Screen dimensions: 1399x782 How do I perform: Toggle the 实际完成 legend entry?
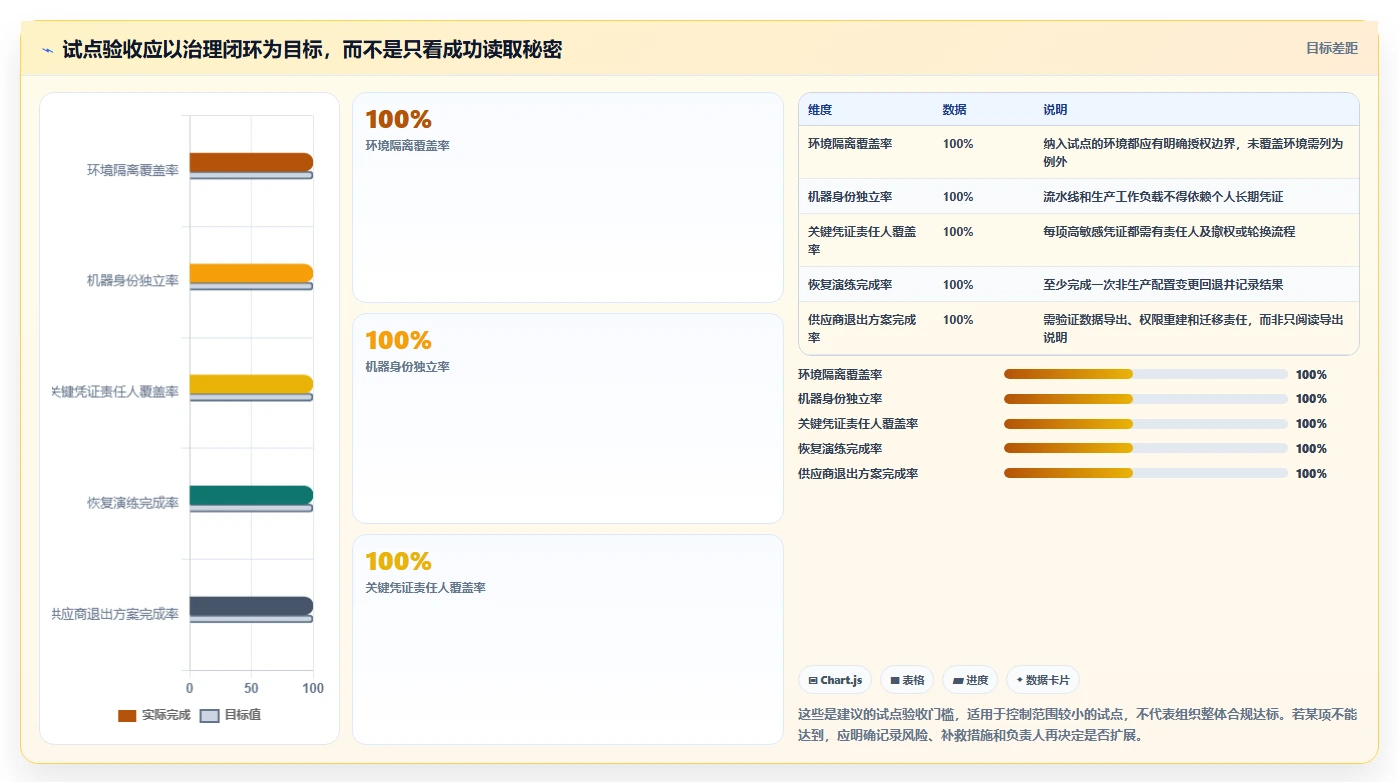[x=154, y=715]
